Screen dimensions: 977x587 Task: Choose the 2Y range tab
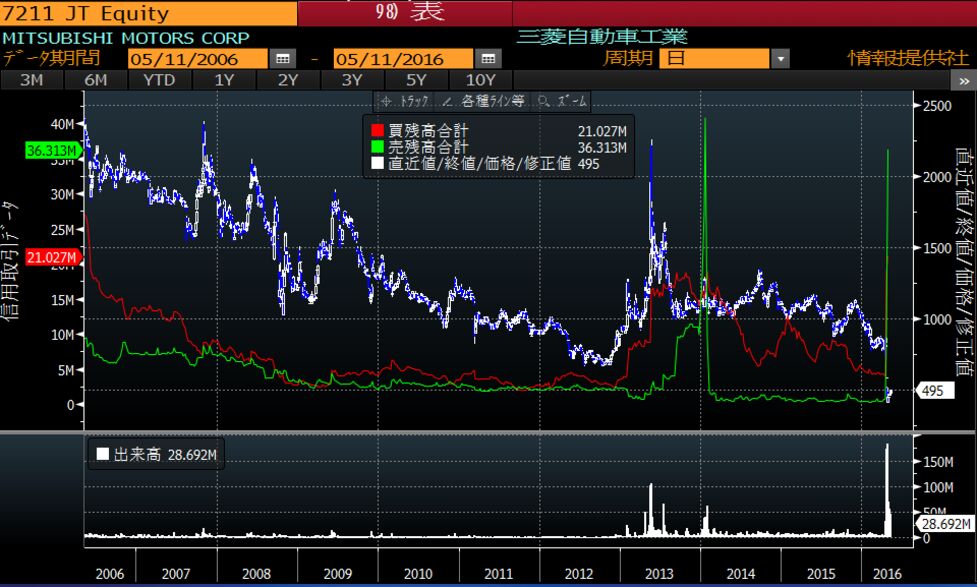[x=288, y=80]
